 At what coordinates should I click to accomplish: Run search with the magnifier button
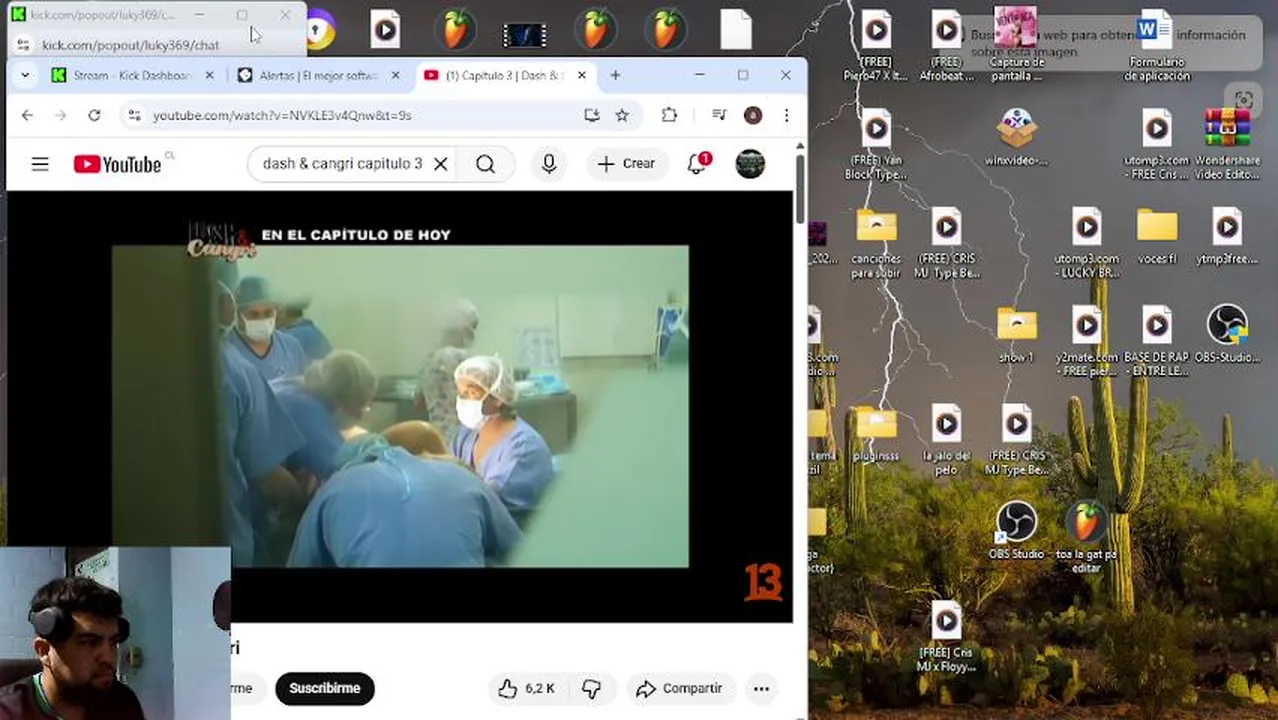tap(485, 164)
